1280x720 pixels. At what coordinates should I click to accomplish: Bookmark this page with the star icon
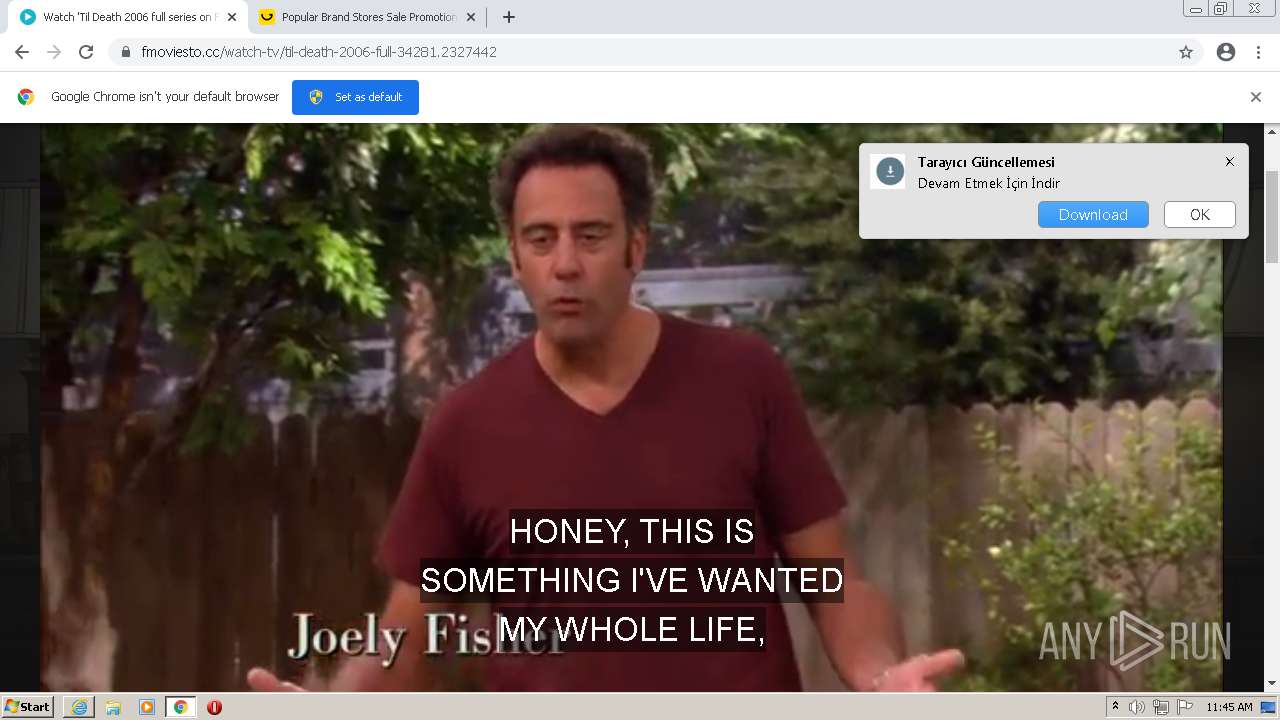1186,52
